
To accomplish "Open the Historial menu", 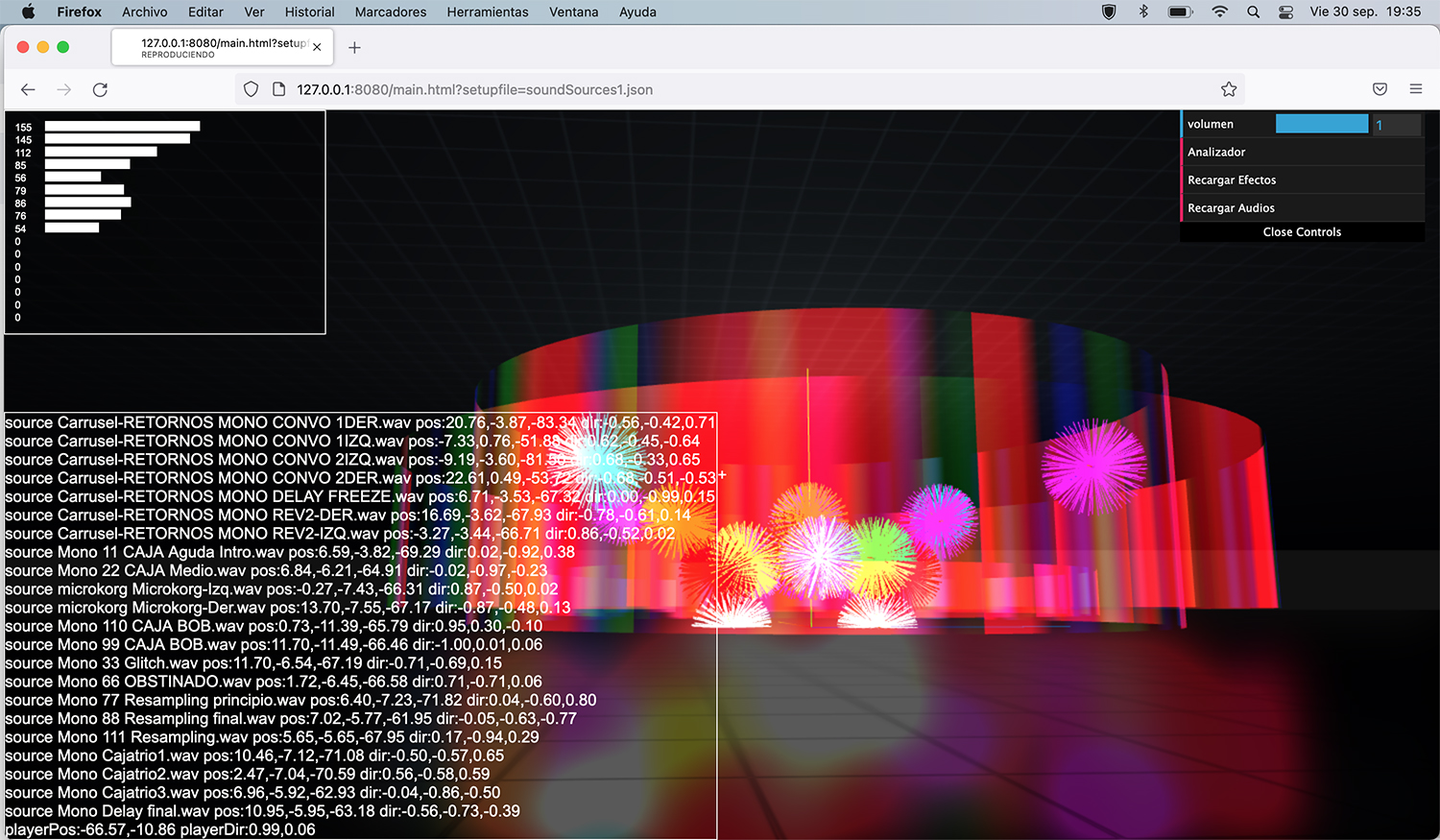I will pyautogui.click(x=309, y=12).
